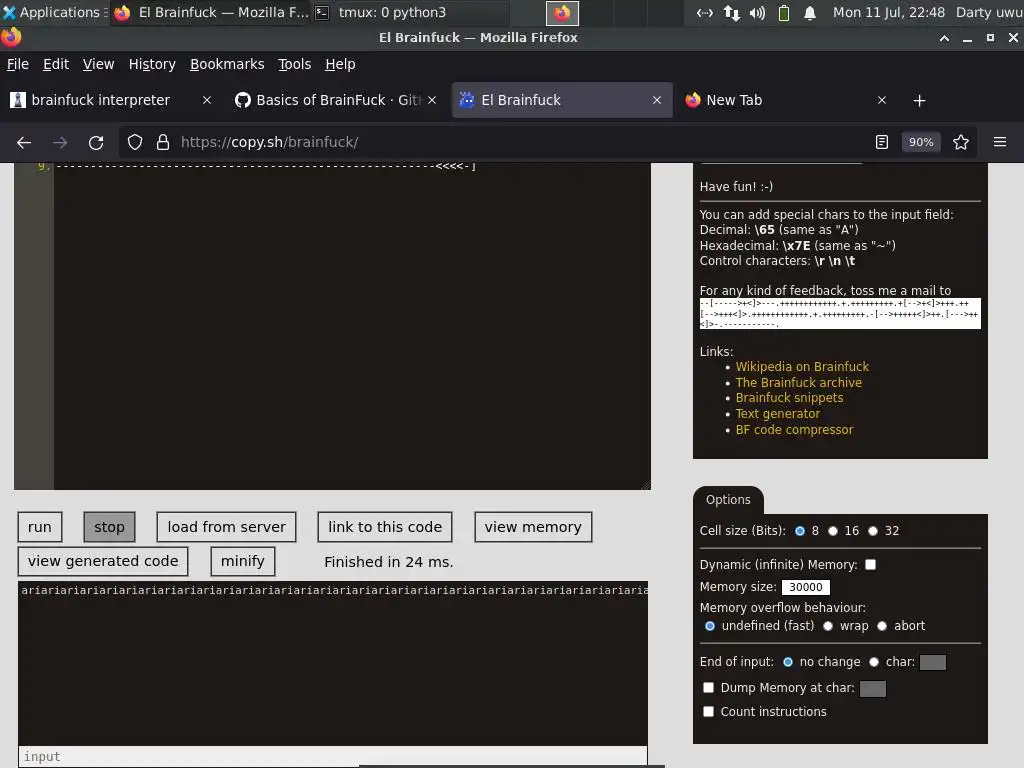Close the brainfuck interpreter tab
1024x768 pixels.
click(206, 100)
